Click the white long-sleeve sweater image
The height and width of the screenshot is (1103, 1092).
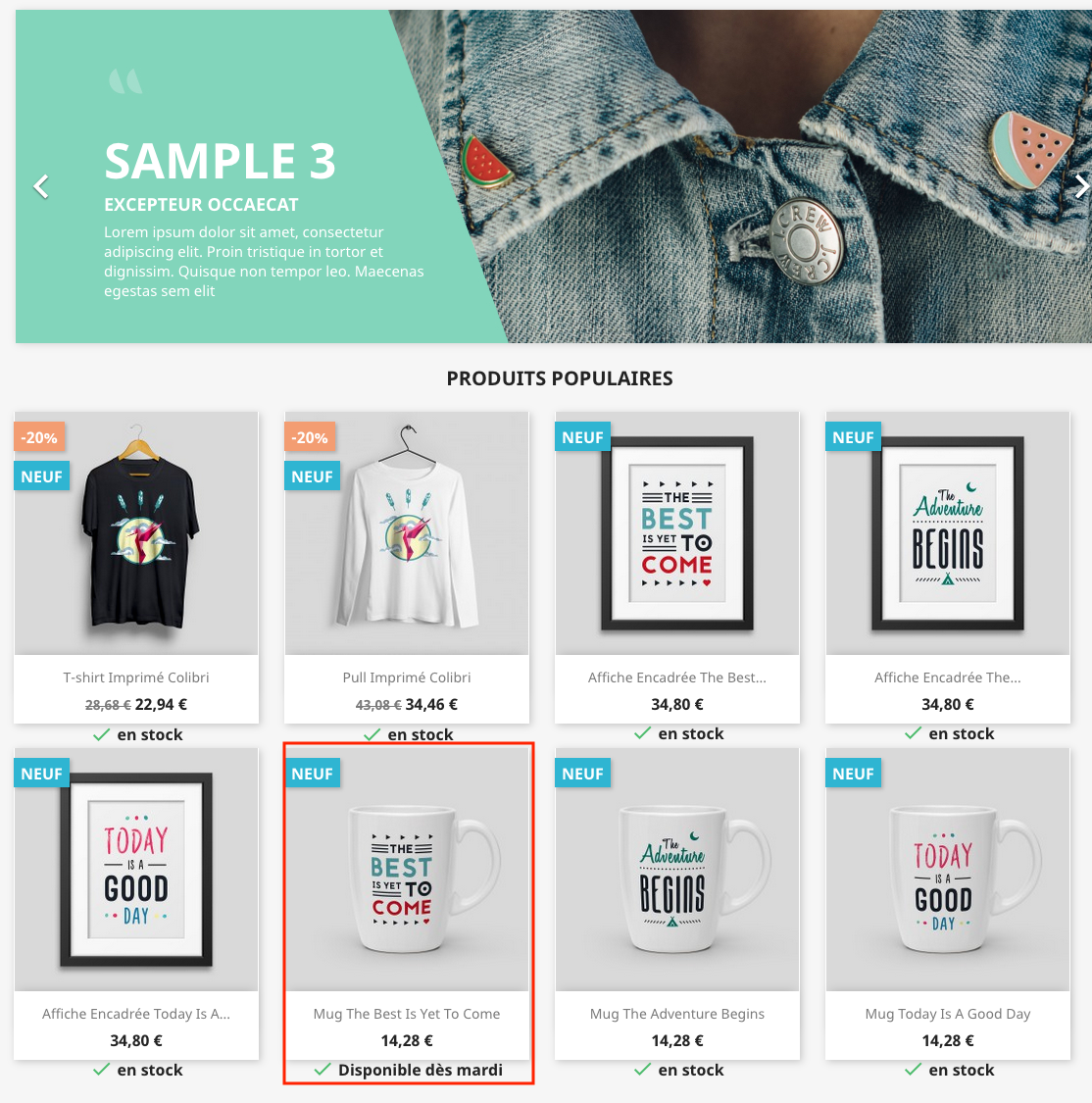coord(407,533)
